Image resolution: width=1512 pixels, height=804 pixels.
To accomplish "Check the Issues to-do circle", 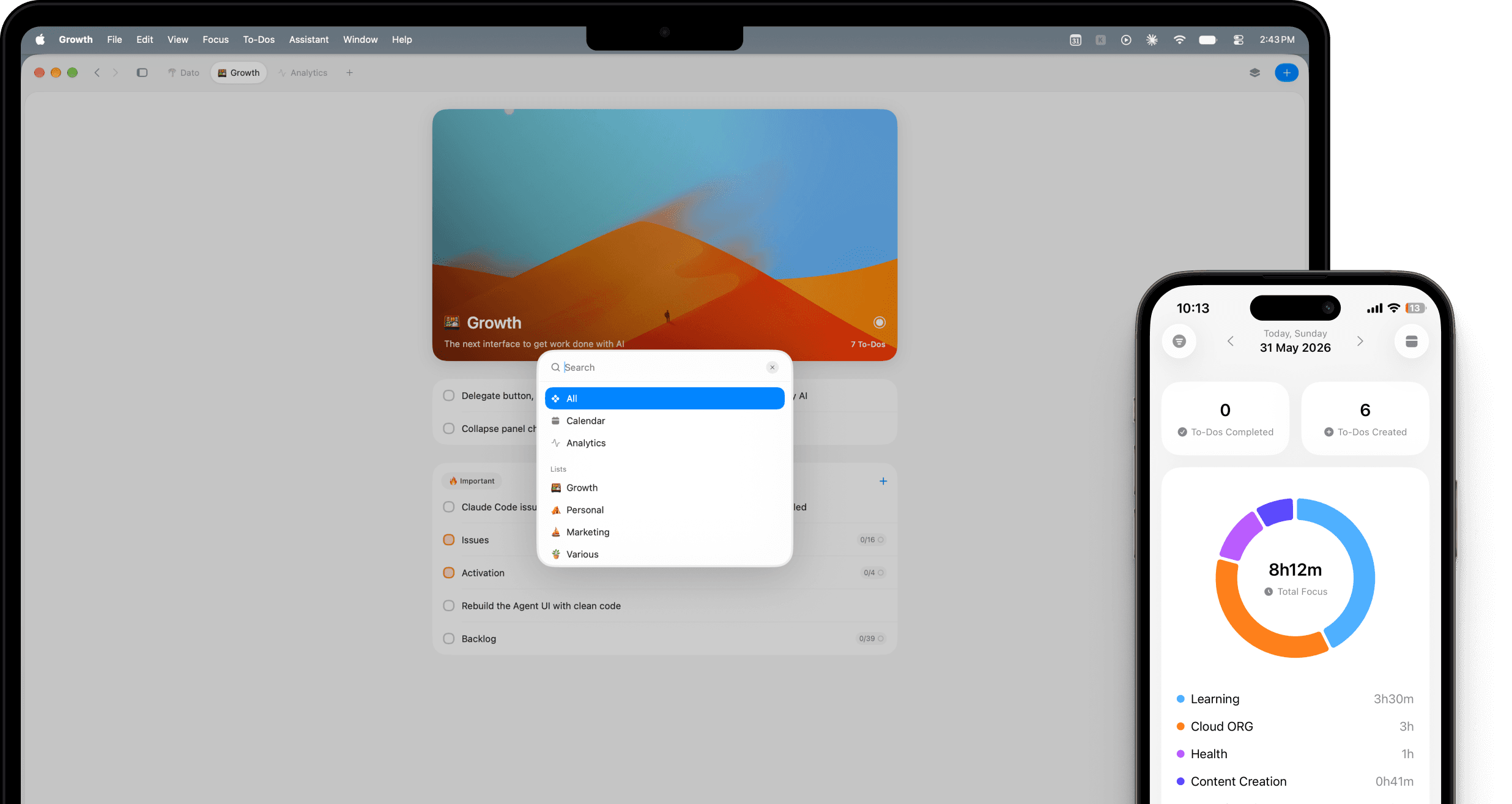I will pyautogui.click(x=449, y=540).
